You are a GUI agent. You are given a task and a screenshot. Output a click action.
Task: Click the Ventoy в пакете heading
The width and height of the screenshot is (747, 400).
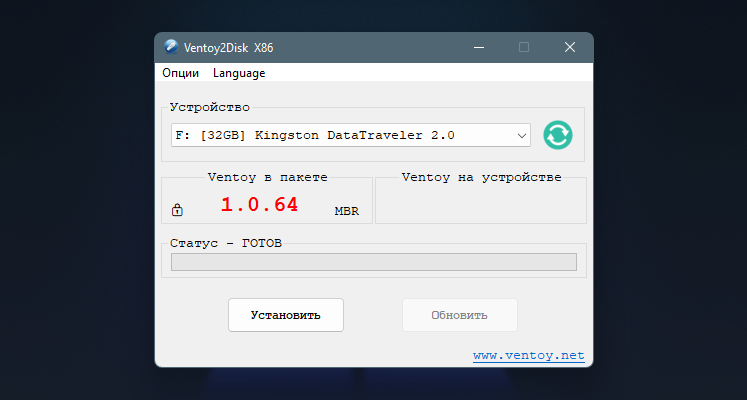click(x=268, y=178)
